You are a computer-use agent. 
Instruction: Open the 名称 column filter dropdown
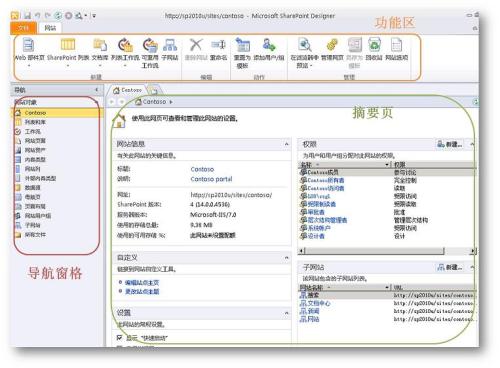[x=387, y=165]
